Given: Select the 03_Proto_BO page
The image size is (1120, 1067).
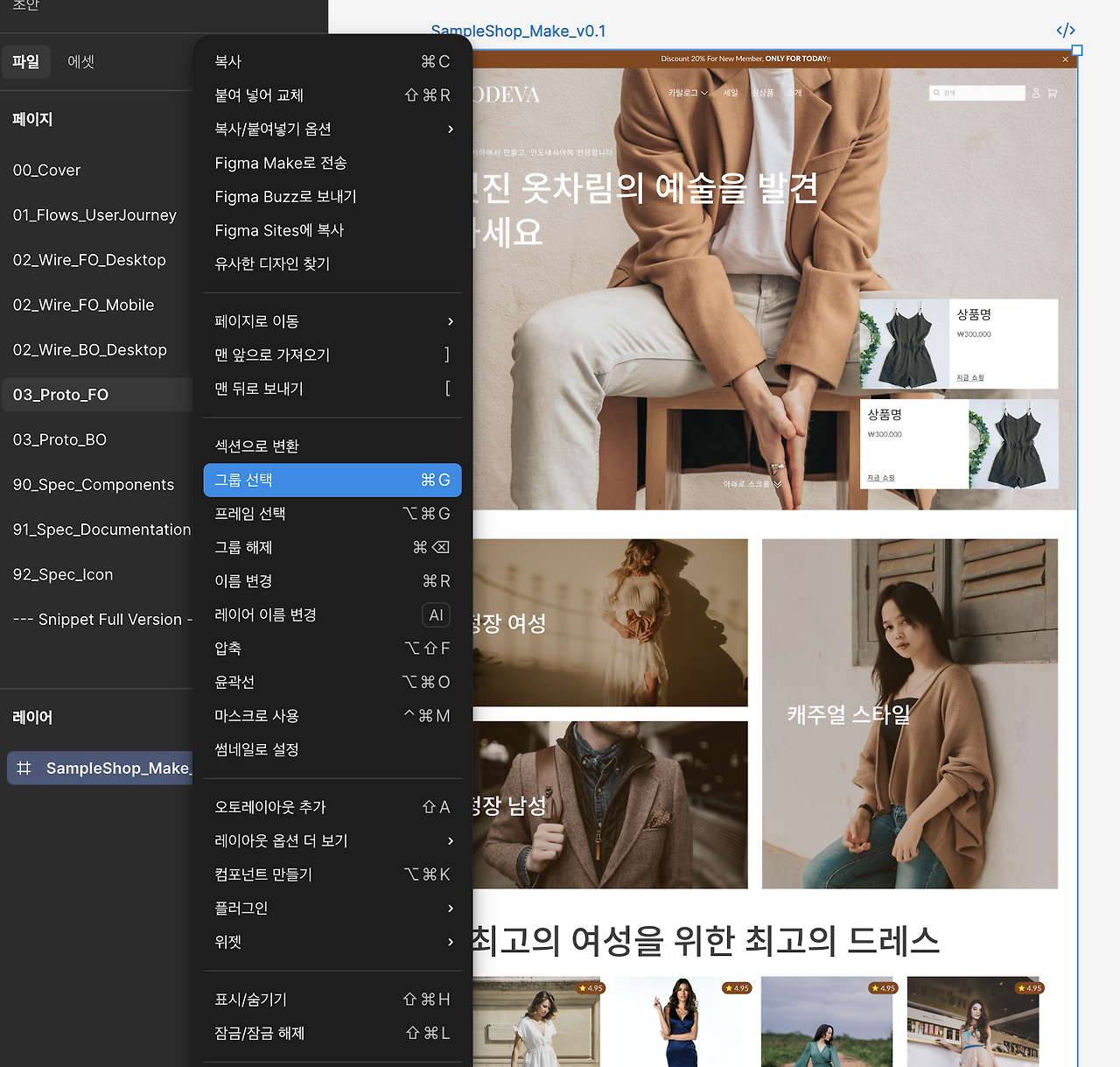Looking at the screenshot, I should coord(59,439).
